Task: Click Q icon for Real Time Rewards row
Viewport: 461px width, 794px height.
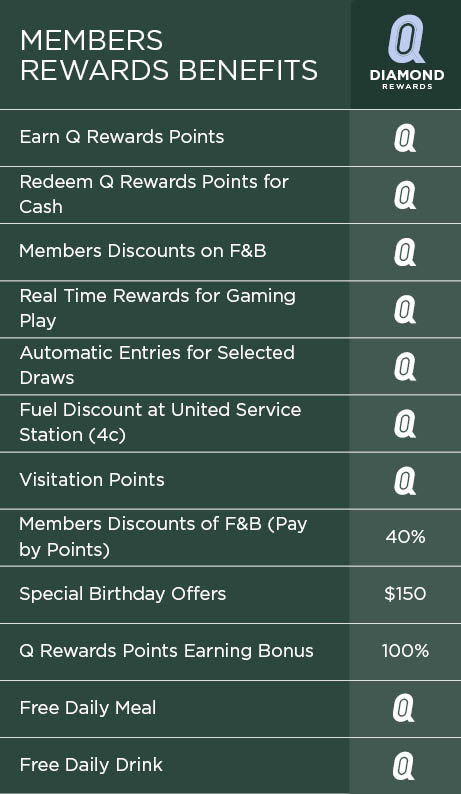Action: click(405, 309)
